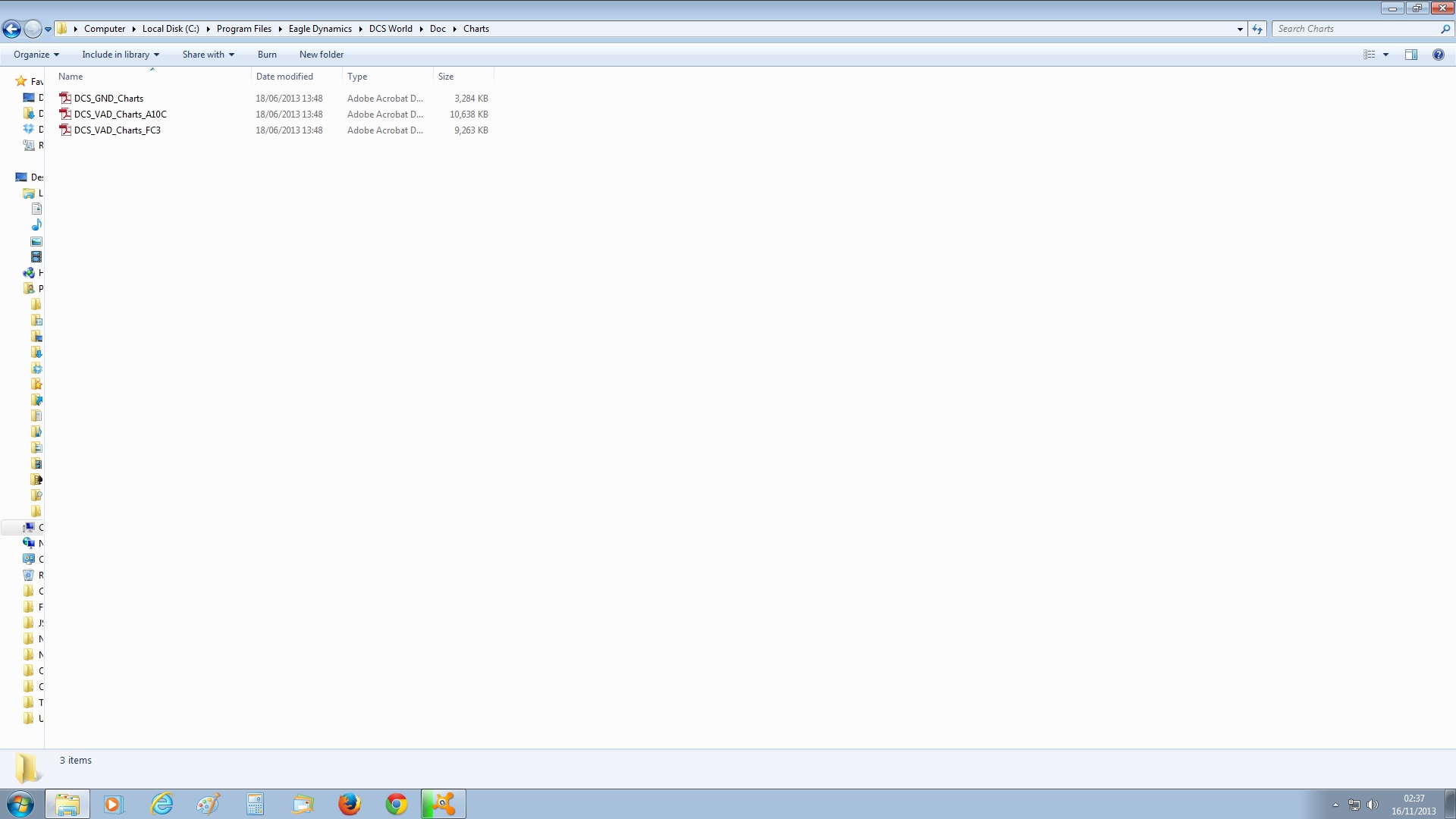This screenshot has height=819, width=1456.
Task: Open the recent locations dropdown arrow
Action: pos(48,30)
